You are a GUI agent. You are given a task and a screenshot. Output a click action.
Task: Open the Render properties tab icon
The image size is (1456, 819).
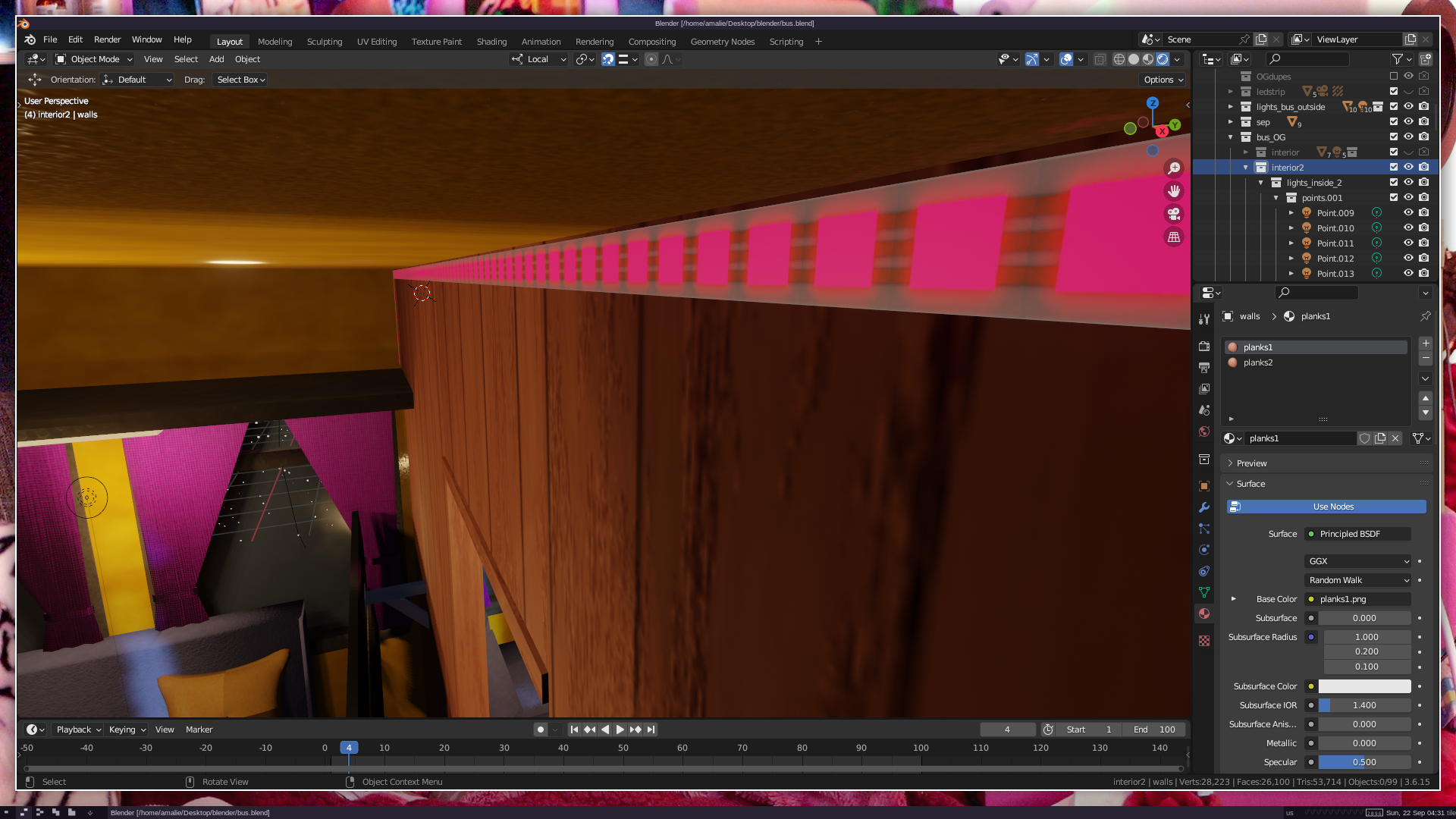coord(1204,347)
